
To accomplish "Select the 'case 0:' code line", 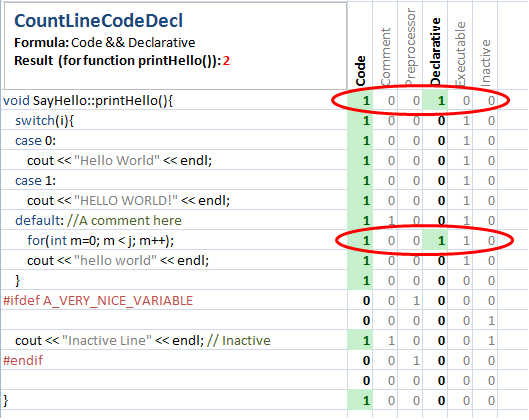I will click(x=35, y=141).
